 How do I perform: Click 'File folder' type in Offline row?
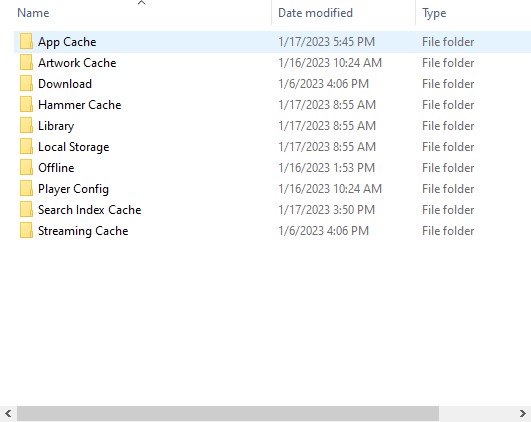coord(448,168)
